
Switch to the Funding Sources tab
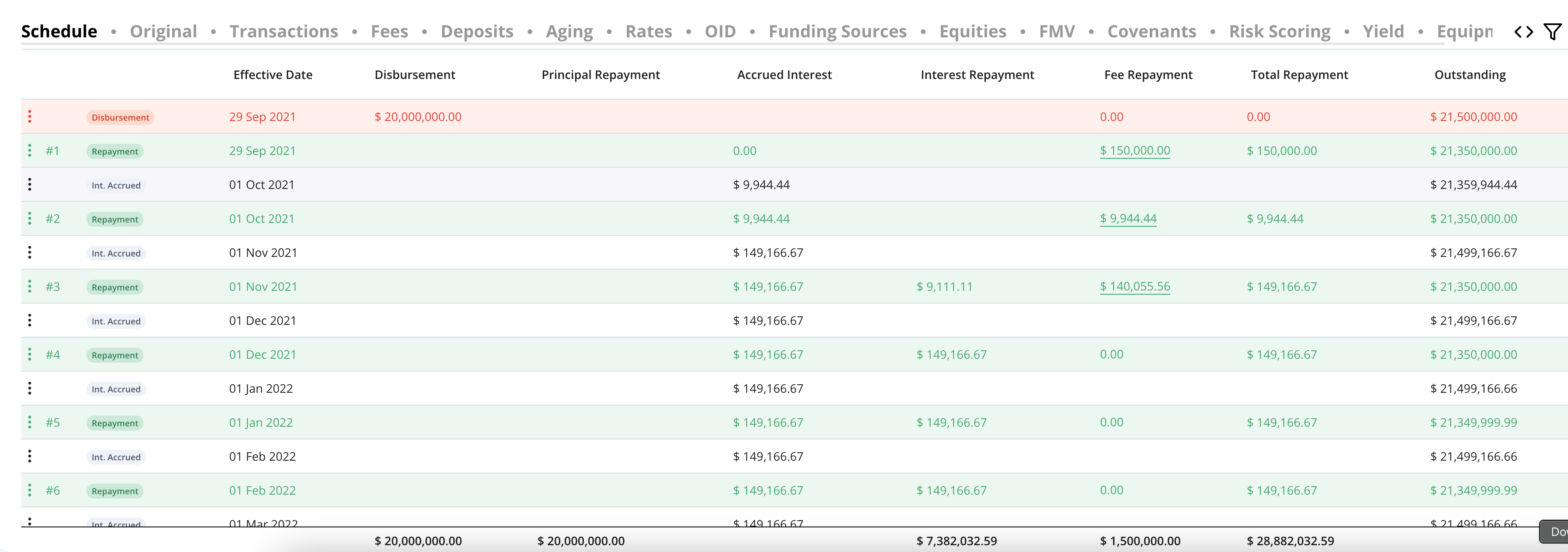click(837, 31)
